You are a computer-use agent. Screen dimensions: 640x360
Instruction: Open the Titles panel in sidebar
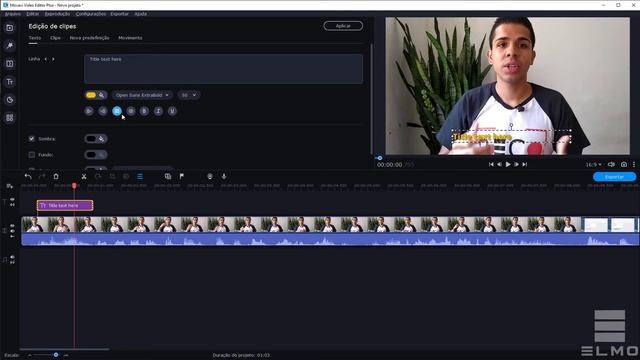[10, 82]
